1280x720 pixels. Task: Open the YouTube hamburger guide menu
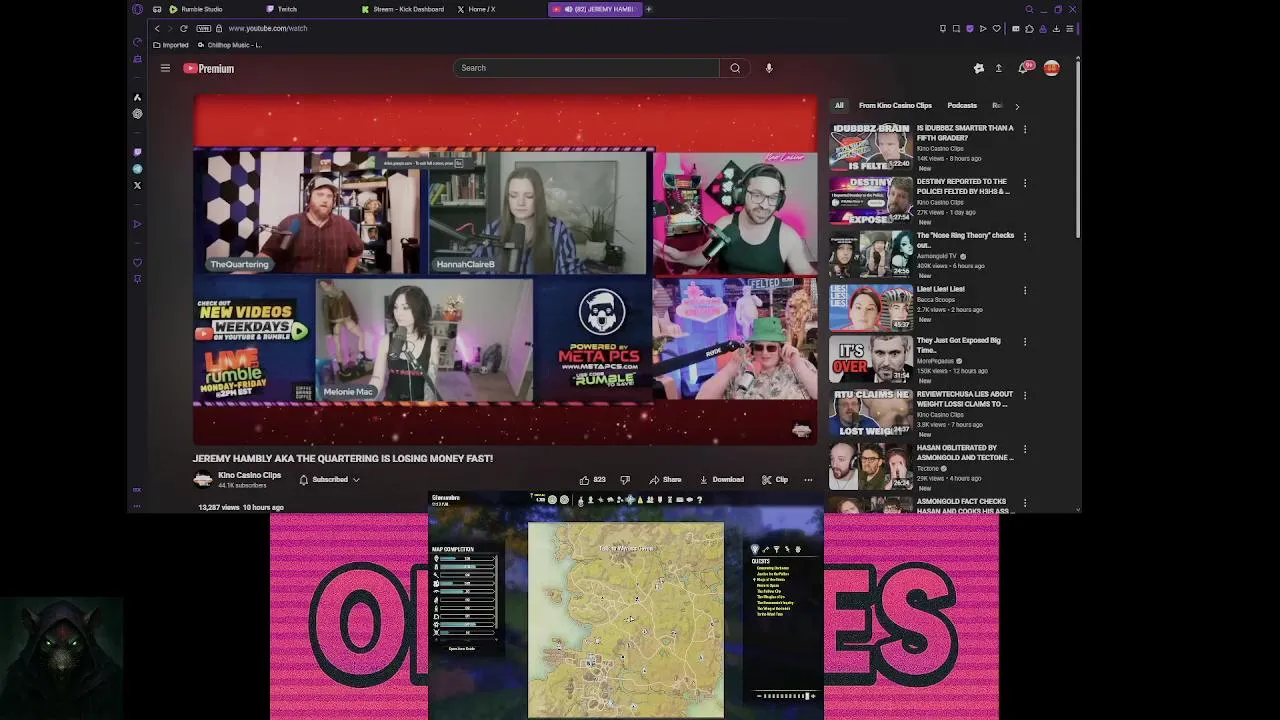165,68
